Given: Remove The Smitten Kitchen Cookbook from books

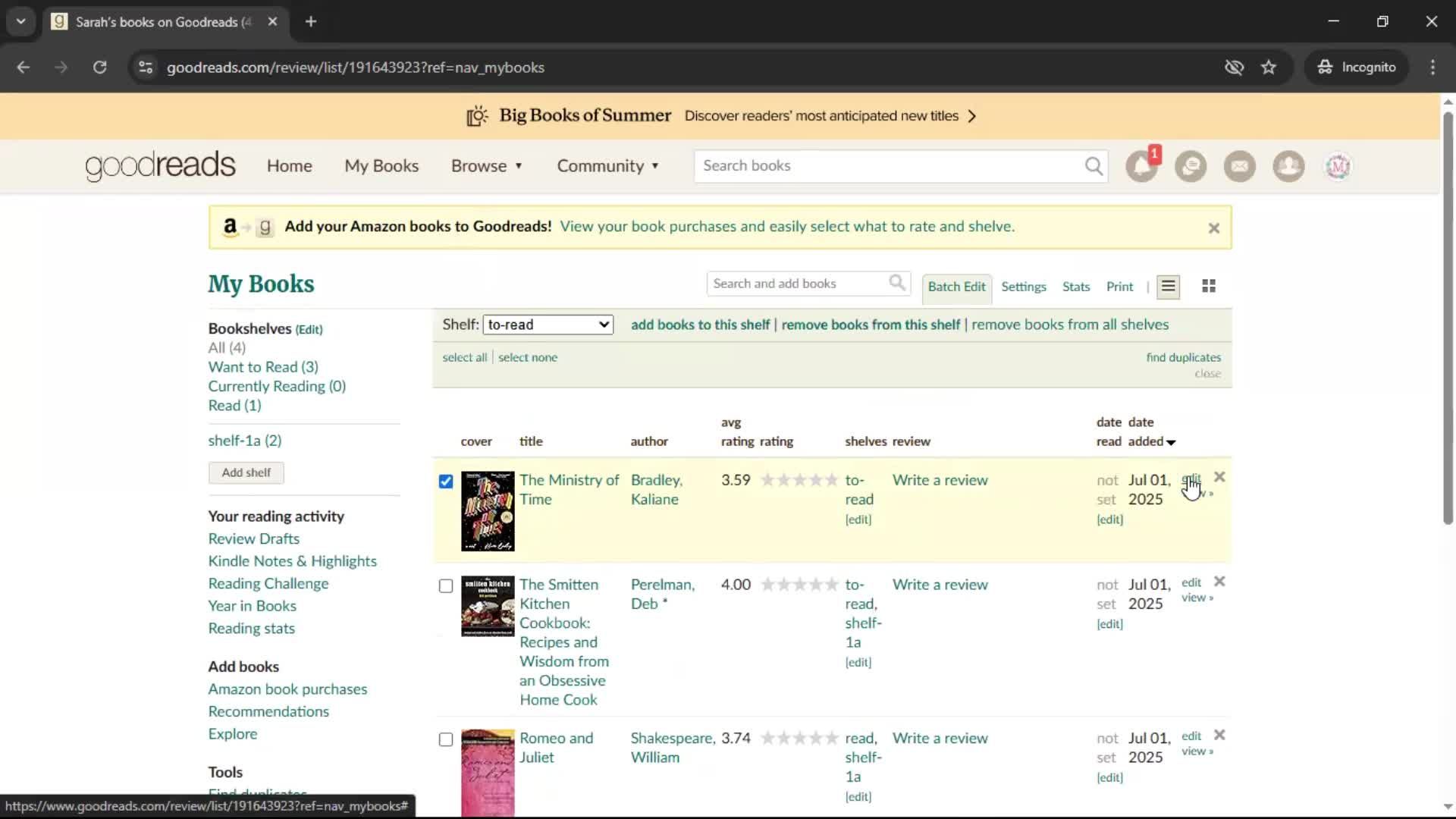Looking at the screenshot, I should [x=1219, y=582].
